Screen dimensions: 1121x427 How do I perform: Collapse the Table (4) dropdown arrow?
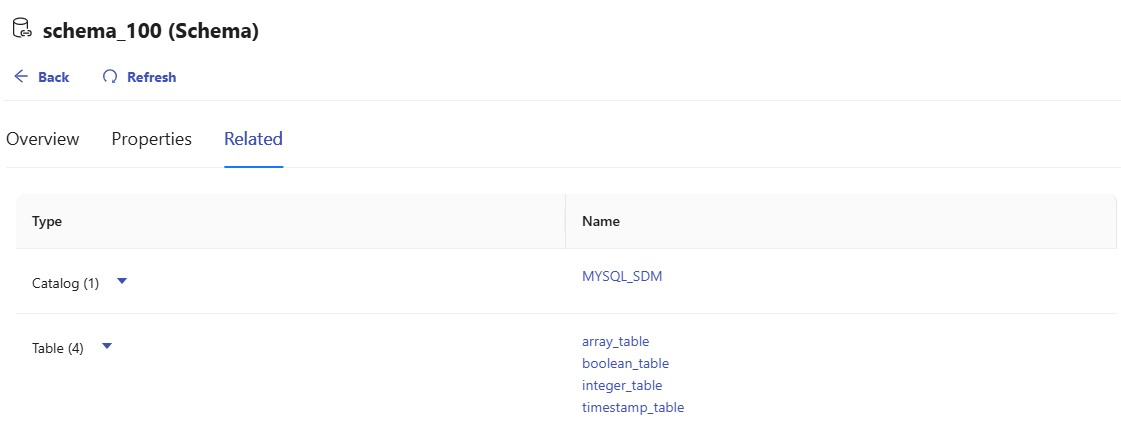coord(107,347)
